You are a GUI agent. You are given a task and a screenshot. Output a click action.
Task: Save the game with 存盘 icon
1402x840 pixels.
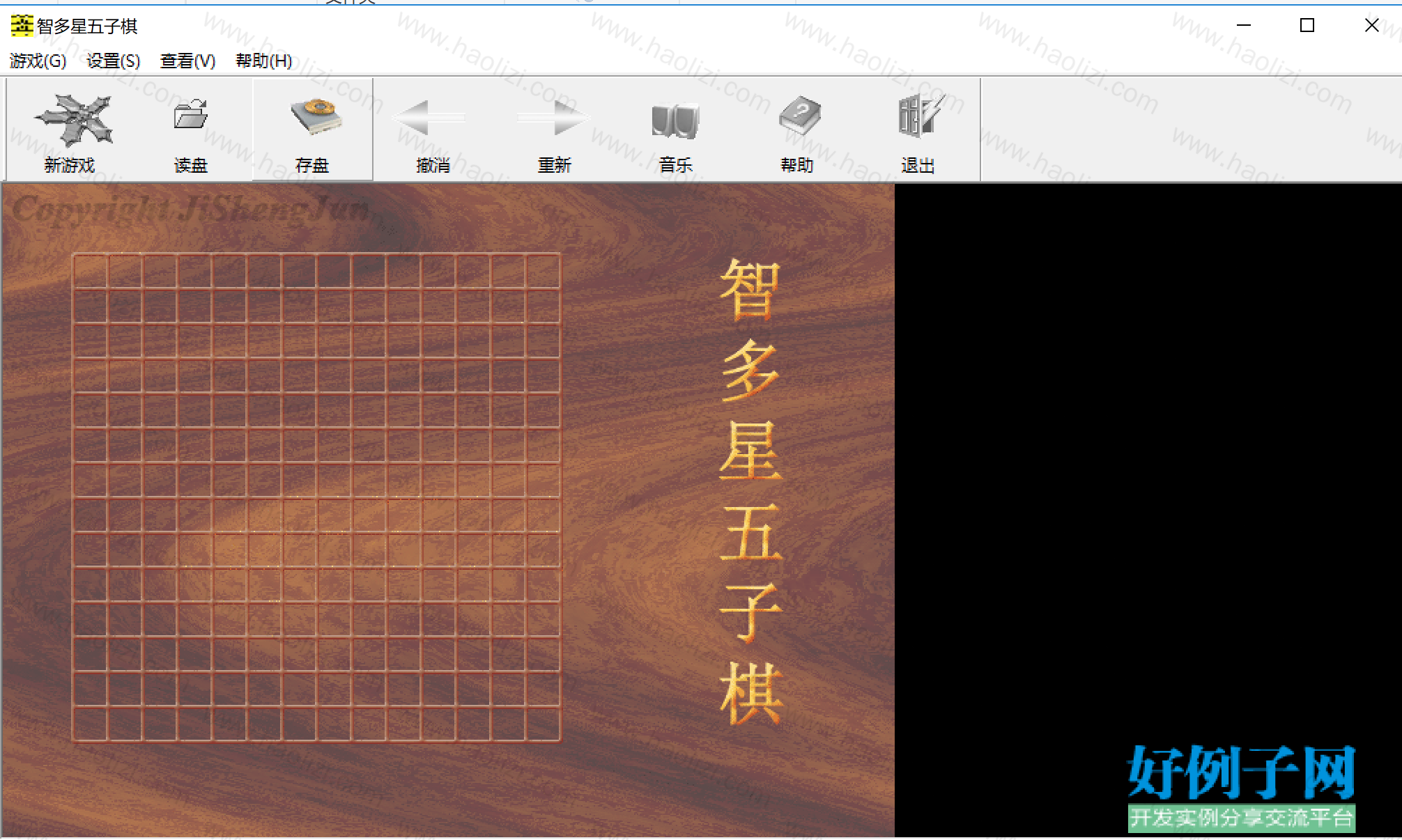pyautogui.click(x=312, y=130)
